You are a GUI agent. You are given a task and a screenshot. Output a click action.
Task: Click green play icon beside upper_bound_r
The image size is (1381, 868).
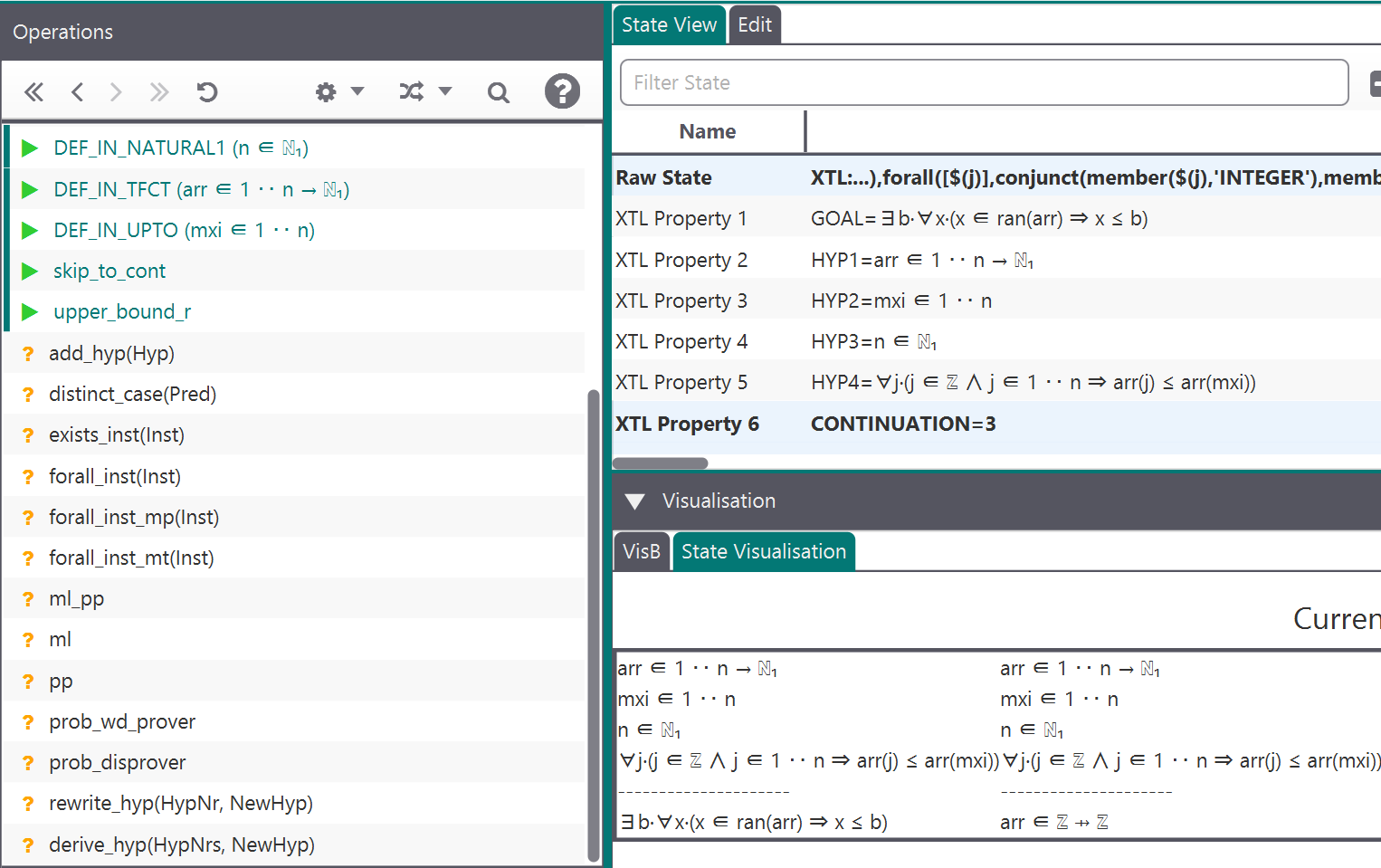tap(30, 312)
